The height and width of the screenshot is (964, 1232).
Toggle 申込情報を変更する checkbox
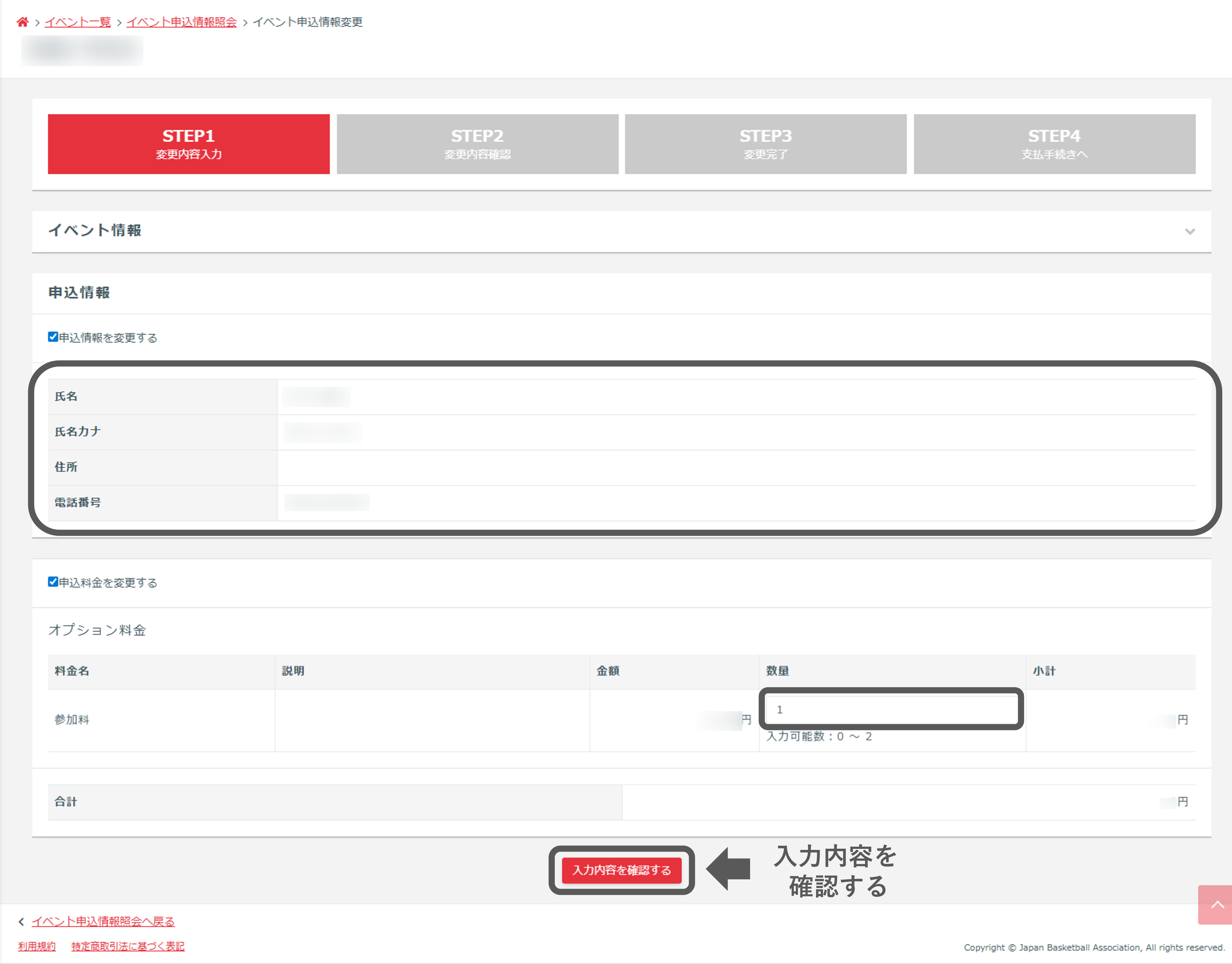coord(53,337)
